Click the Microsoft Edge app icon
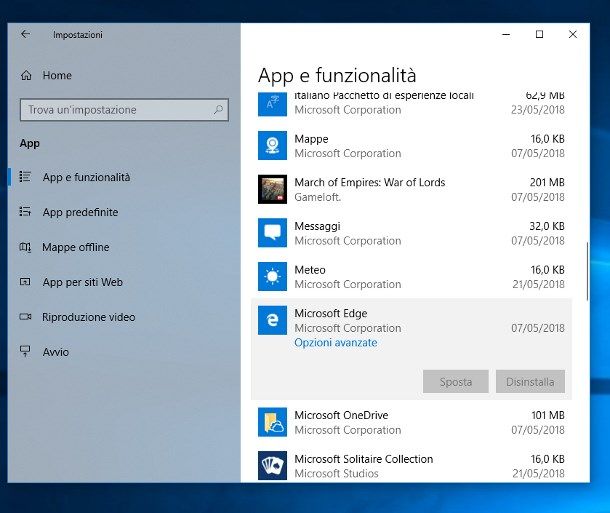This screenshot has width=610, height=513. pos(272,320)
